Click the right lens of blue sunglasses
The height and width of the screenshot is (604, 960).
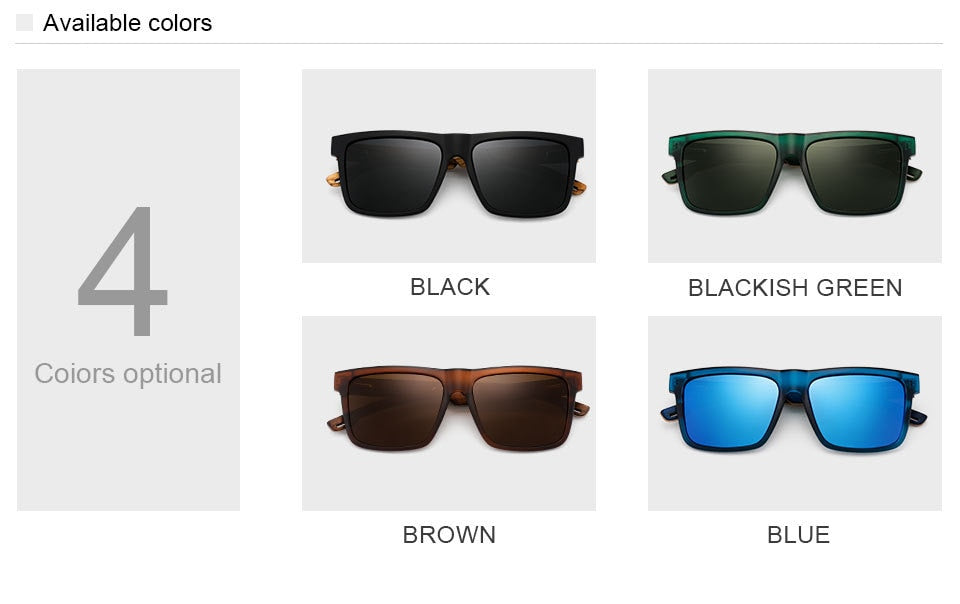tap(857, 411)
